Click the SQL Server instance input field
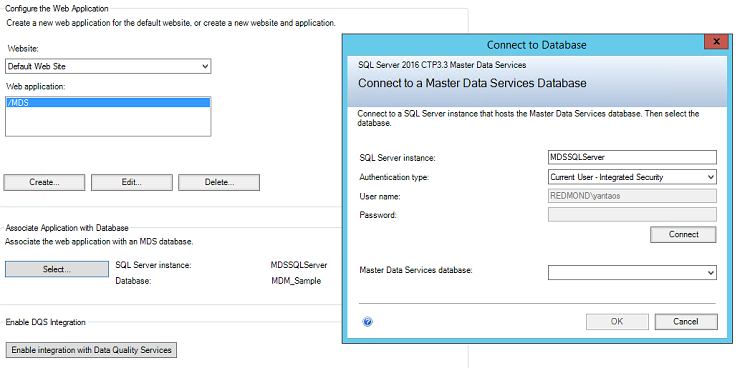Screen dimensions: 750x368 [x=632, y=157]
